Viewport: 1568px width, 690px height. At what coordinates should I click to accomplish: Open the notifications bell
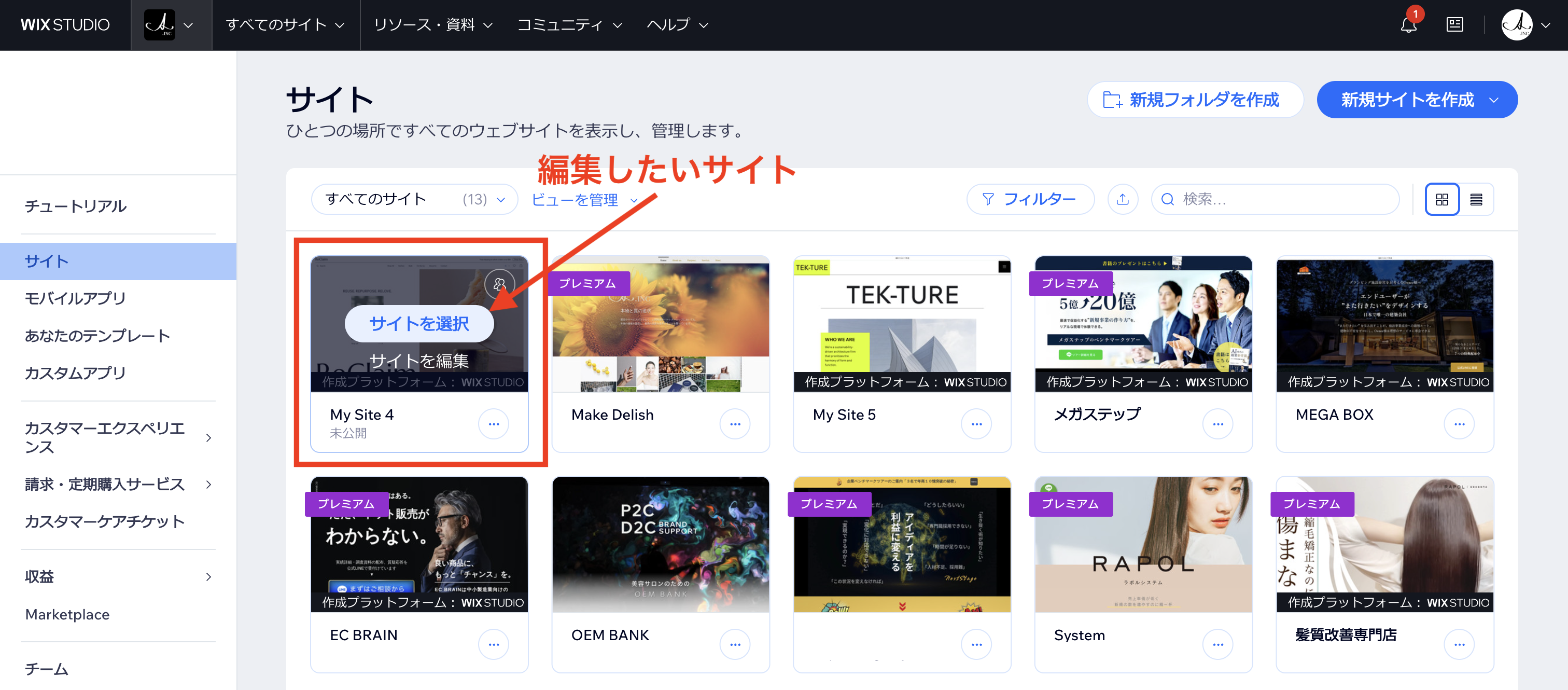1408,25
